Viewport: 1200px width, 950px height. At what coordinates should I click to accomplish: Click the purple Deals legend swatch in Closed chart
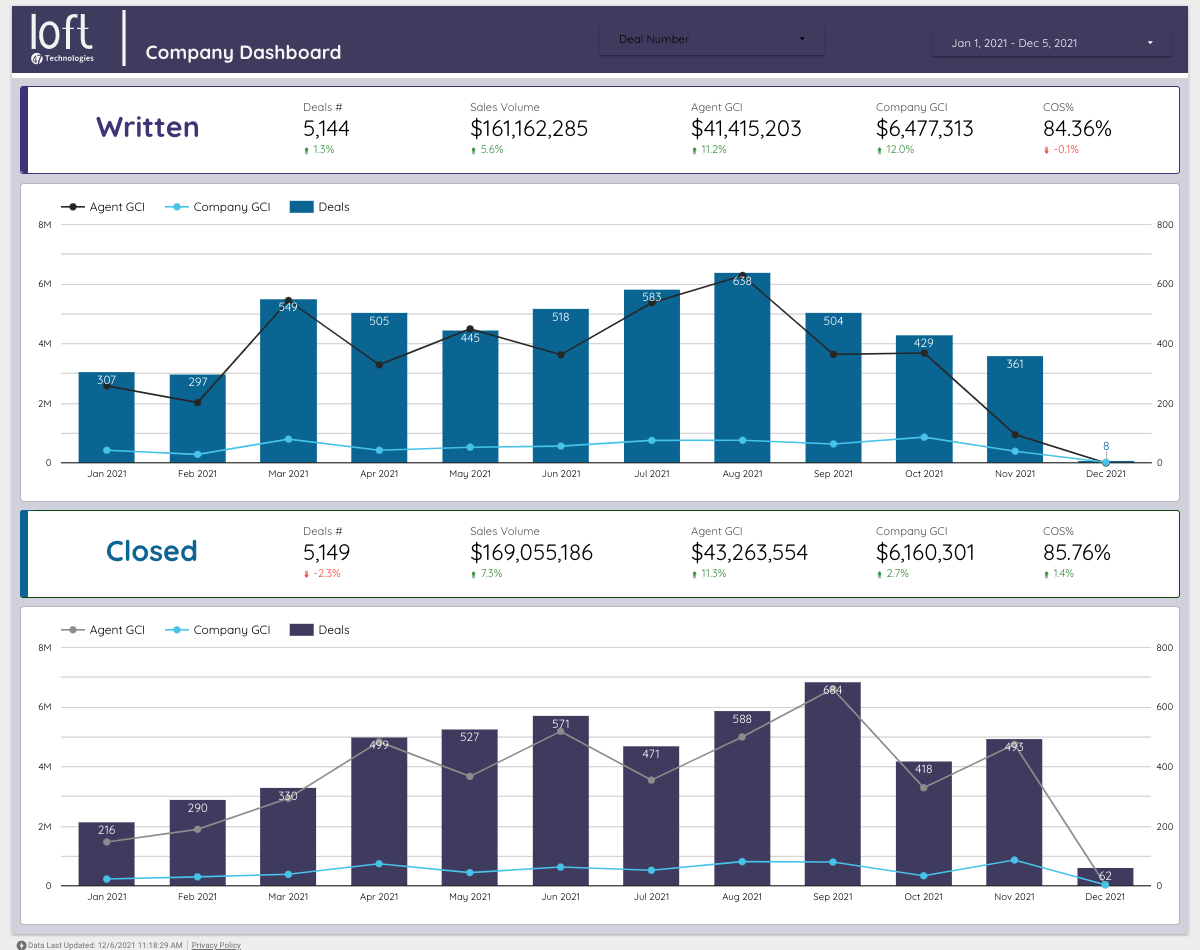pyautogui.click(x=302, y=630)
